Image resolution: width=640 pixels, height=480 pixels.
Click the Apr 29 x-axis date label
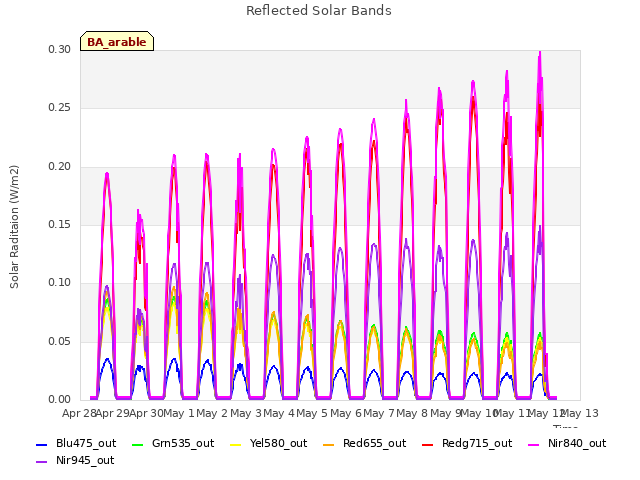112,413
